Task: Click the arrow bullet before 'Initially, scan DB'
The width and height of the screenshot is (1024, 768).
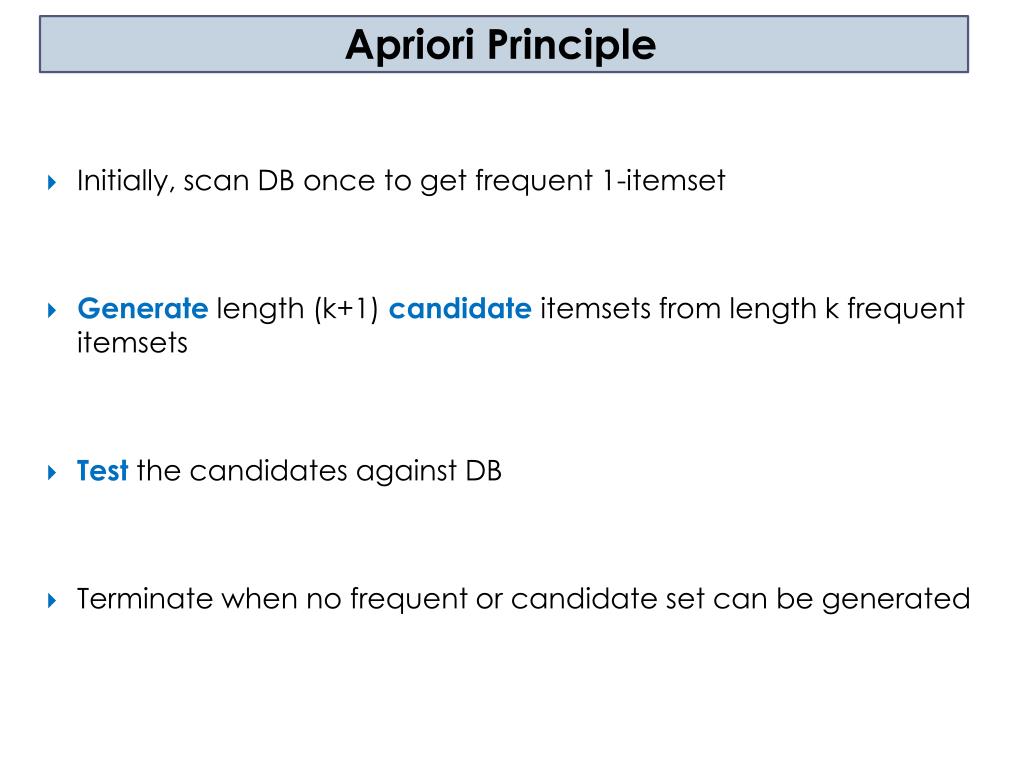Action: pos(52,182)
